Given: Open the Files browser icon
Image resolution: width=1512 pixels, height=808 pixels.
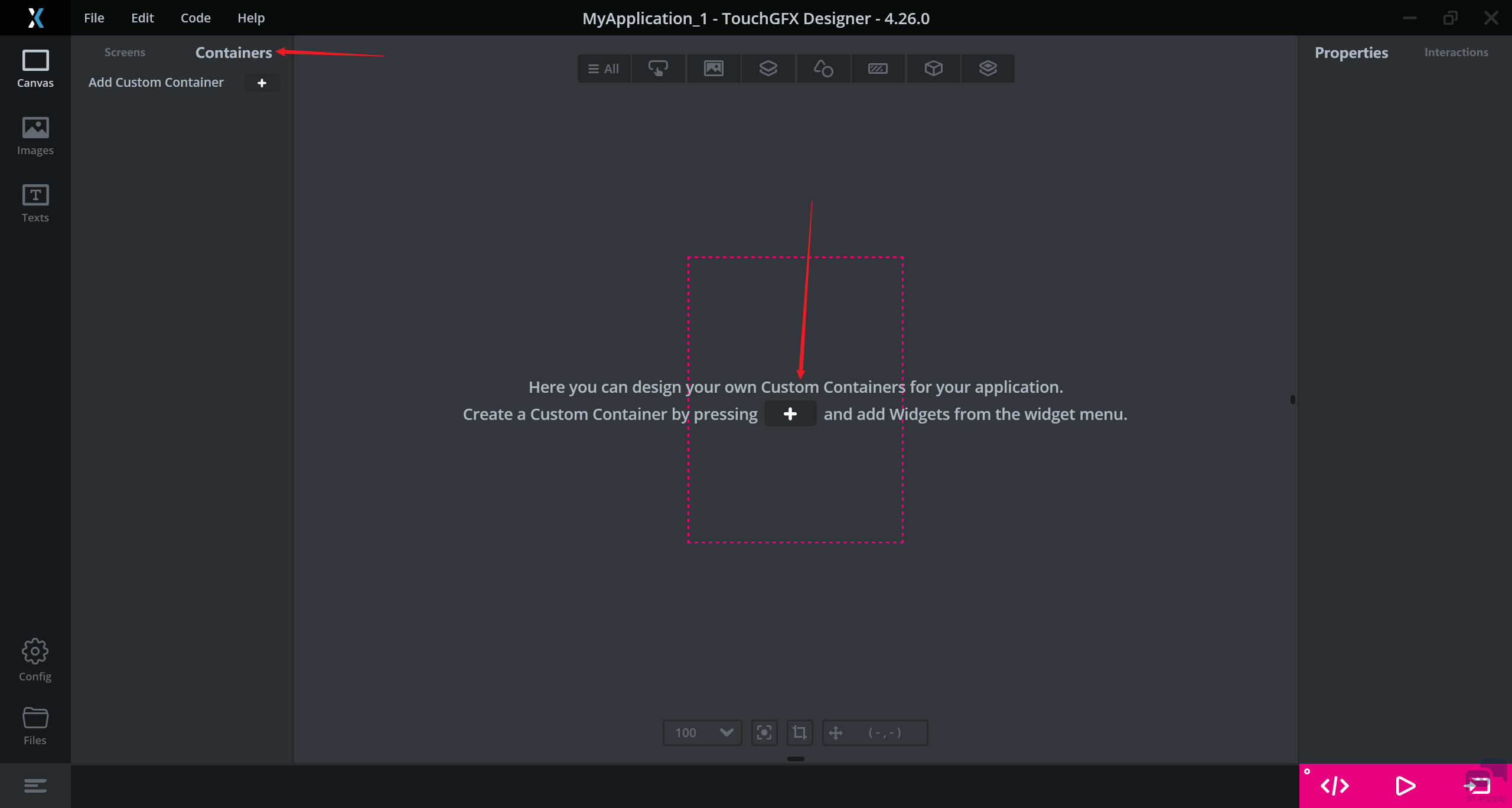Looking at the screenshot, I should tap(35, 726).
